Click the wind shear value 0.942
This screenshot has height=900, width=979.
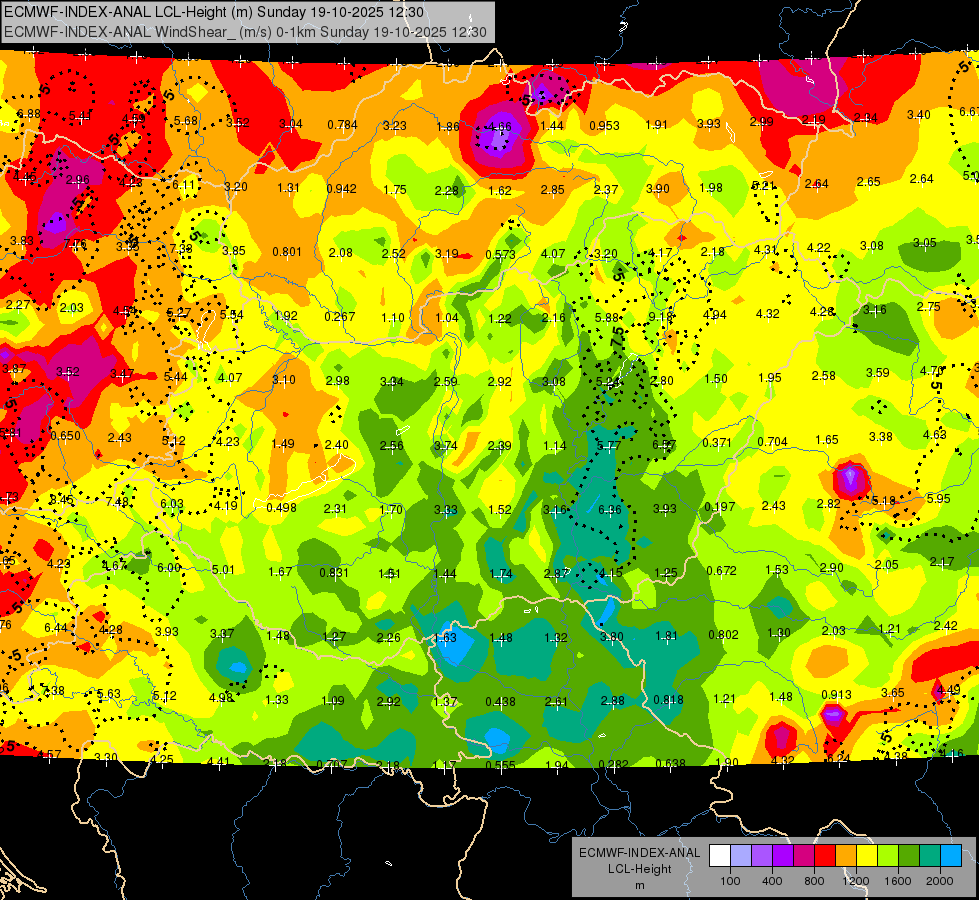[342, 189]
